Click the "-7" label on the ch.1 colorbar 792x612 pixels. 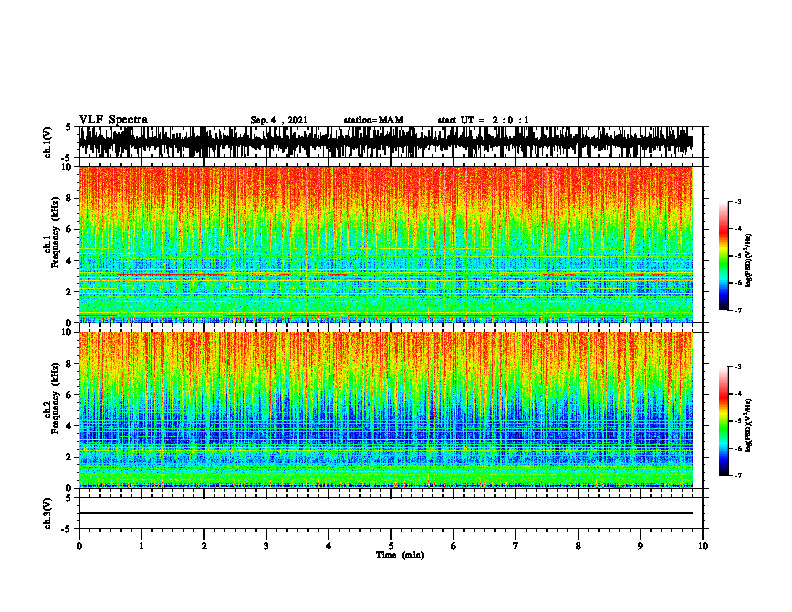point(737,310)
